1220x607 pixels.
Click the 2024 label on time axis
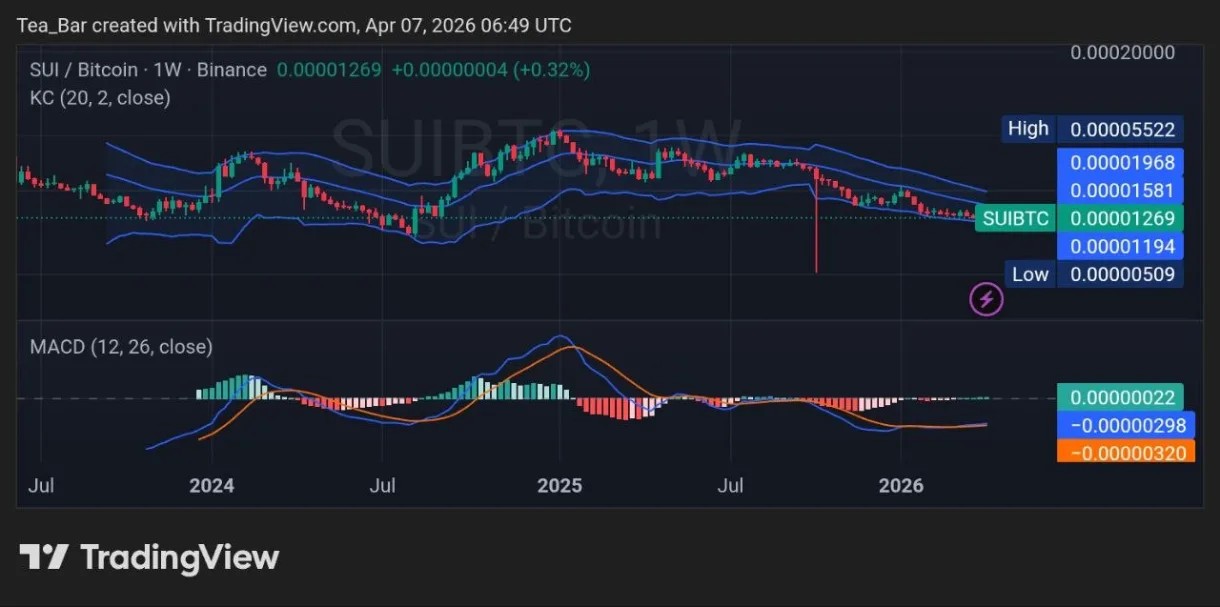(211, 486)
